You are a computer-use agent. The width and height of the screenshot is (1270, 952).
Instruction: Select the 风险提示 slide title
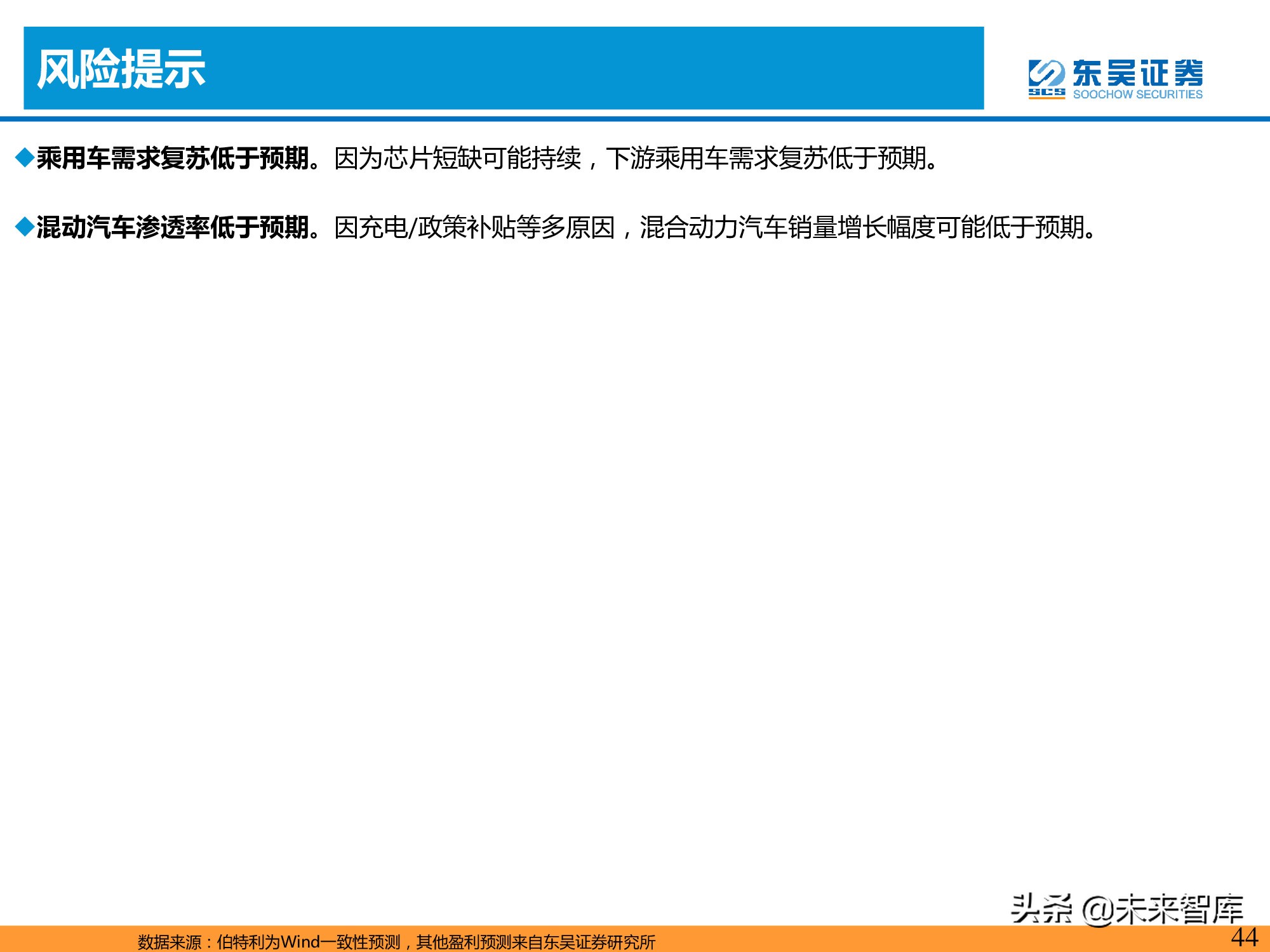(121, 69)
